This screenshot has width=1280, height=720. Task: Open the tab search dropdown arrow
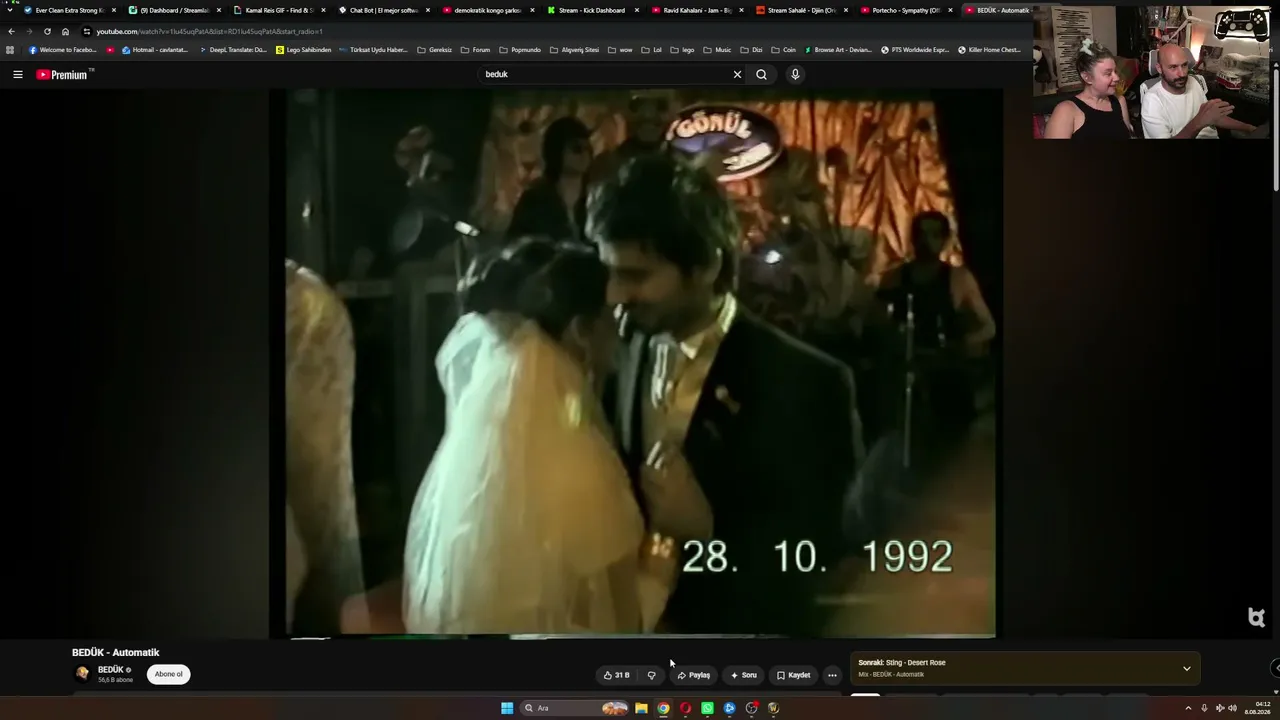[10, 10]
